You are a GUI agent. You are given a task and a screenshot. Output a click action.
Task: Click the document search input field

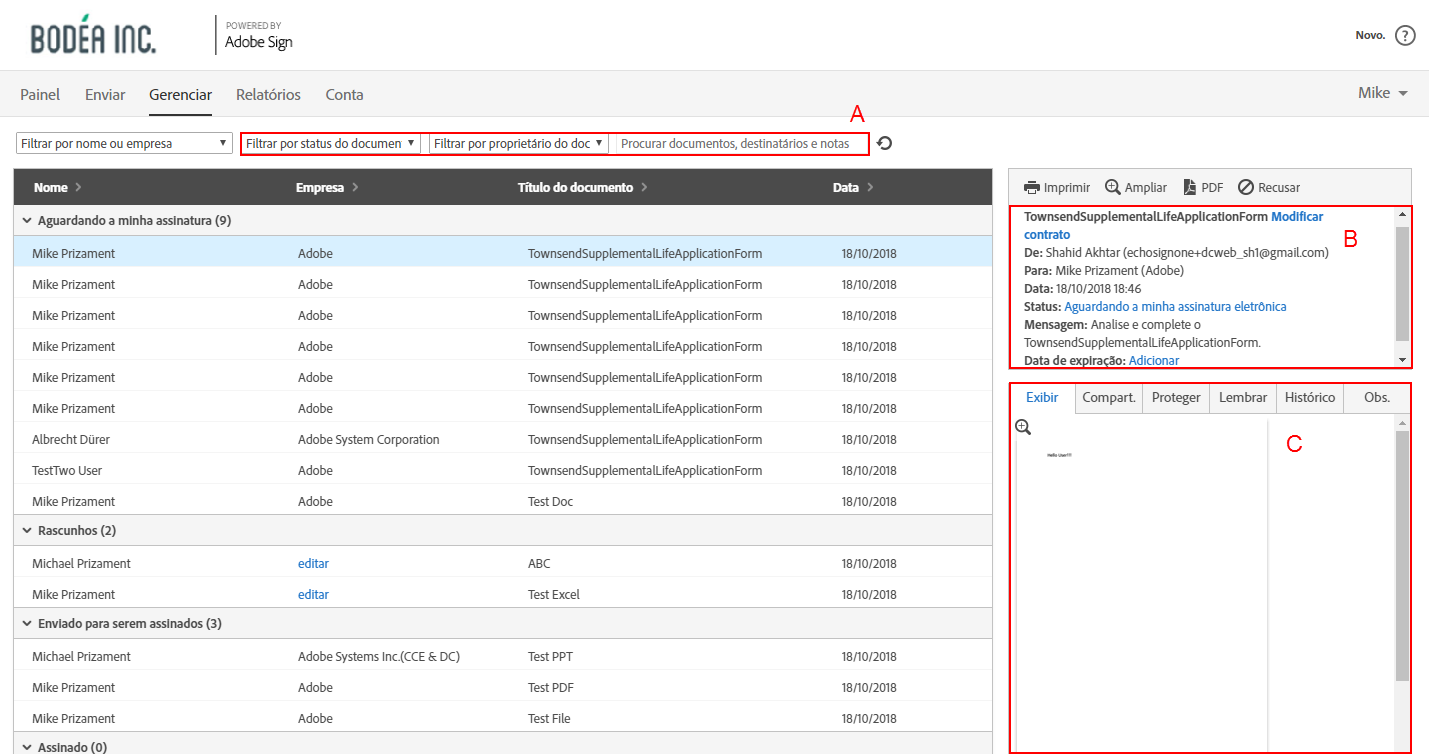click(x=740, y=143)
